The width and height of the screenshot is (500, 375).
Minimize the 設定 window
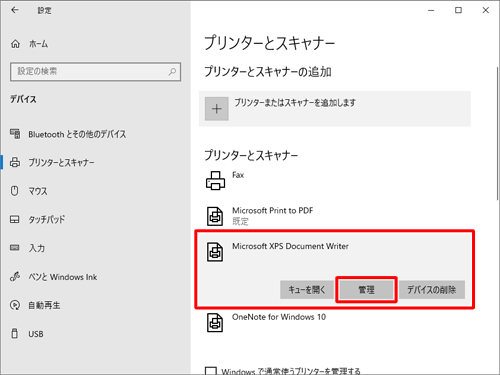tap(431, 10)
